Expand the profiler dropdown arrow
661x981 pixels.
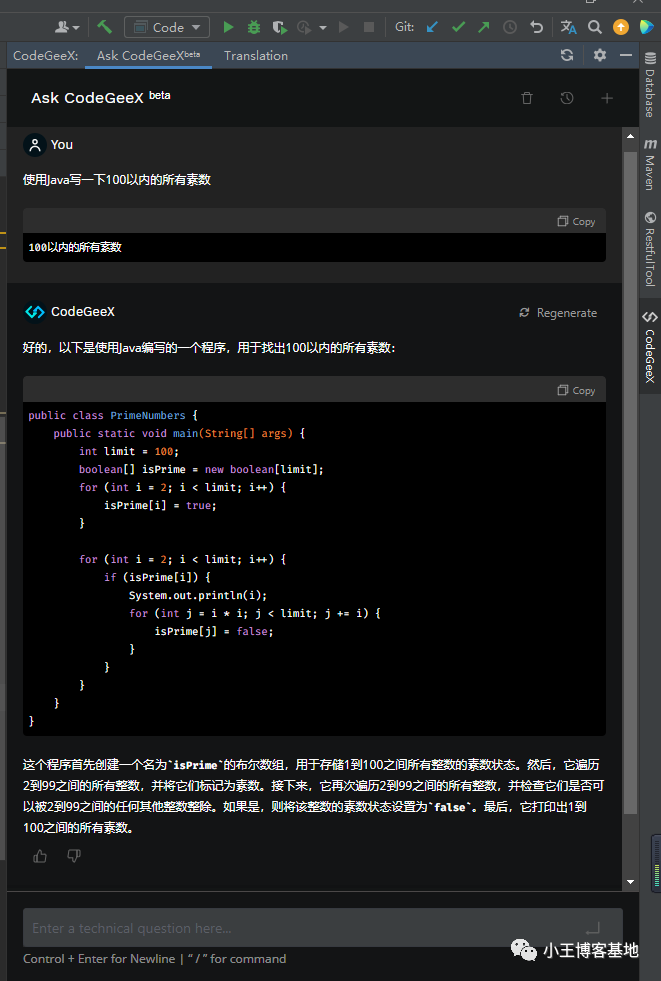[x=323, y=28]
